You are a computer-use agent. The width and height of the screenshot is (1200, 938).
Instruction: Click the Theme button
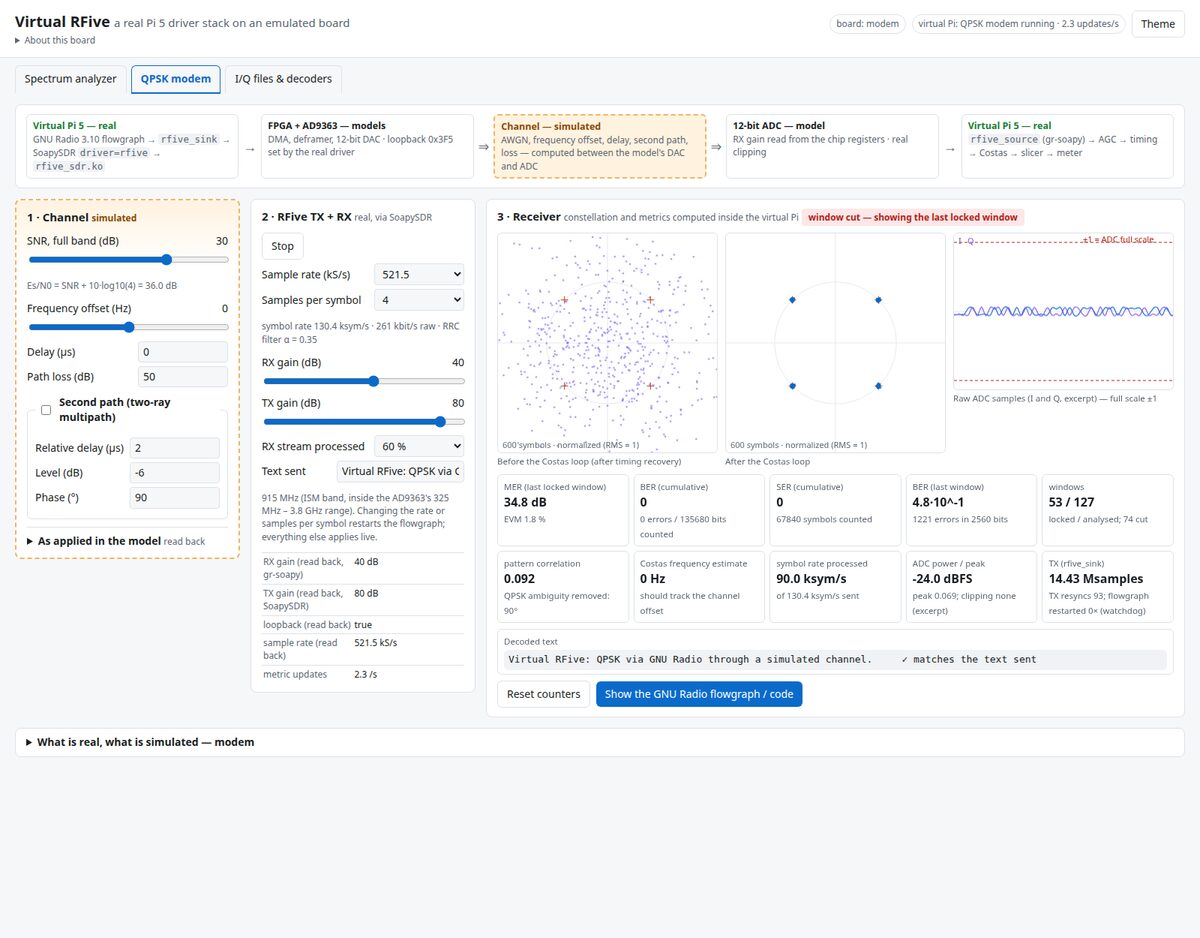point(1158,24)
